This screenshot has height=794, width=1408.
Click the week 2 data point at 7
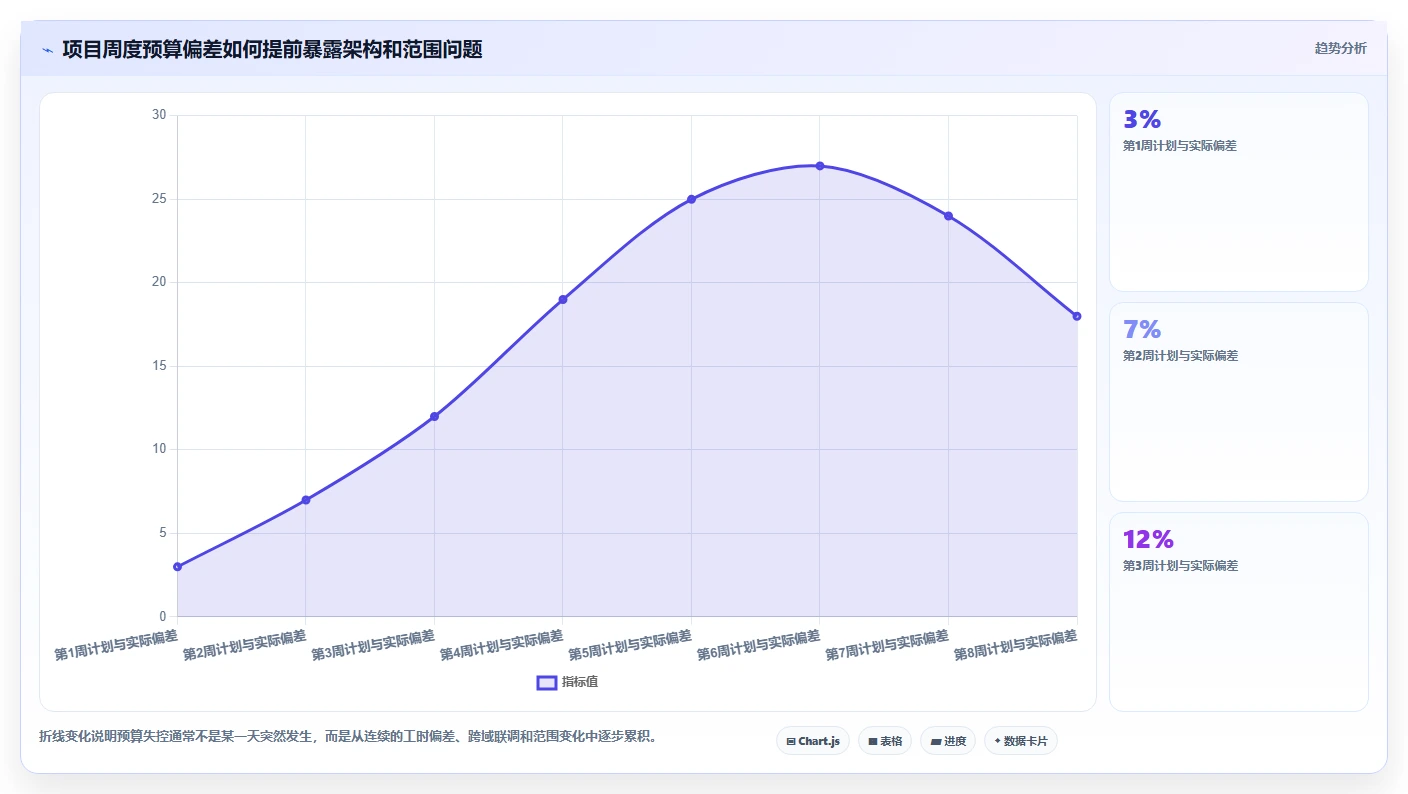(x=306, y=500)
